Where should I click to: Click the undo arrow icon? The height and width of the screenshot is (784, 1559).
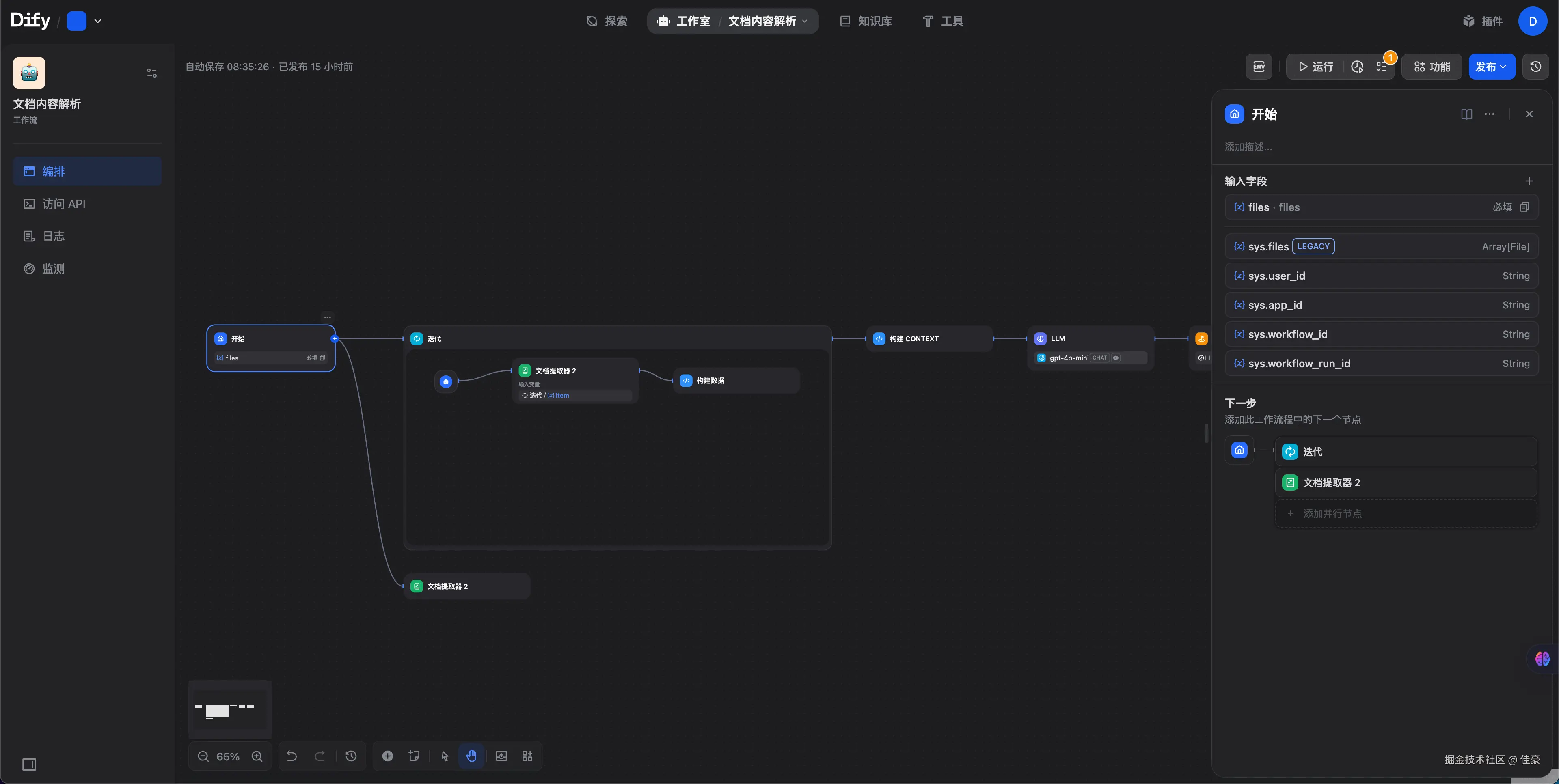click(292, 756)
